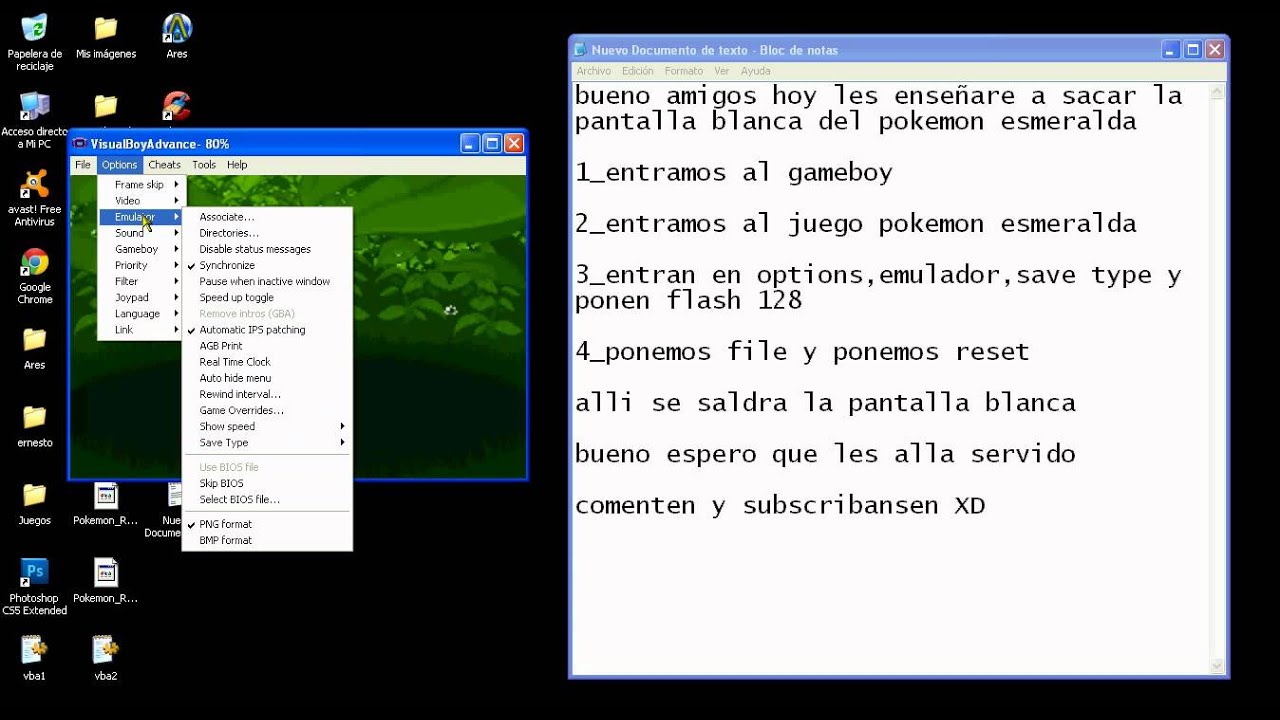Expand the Video submenu
The image size is (1280, 720).
(141, 201)
